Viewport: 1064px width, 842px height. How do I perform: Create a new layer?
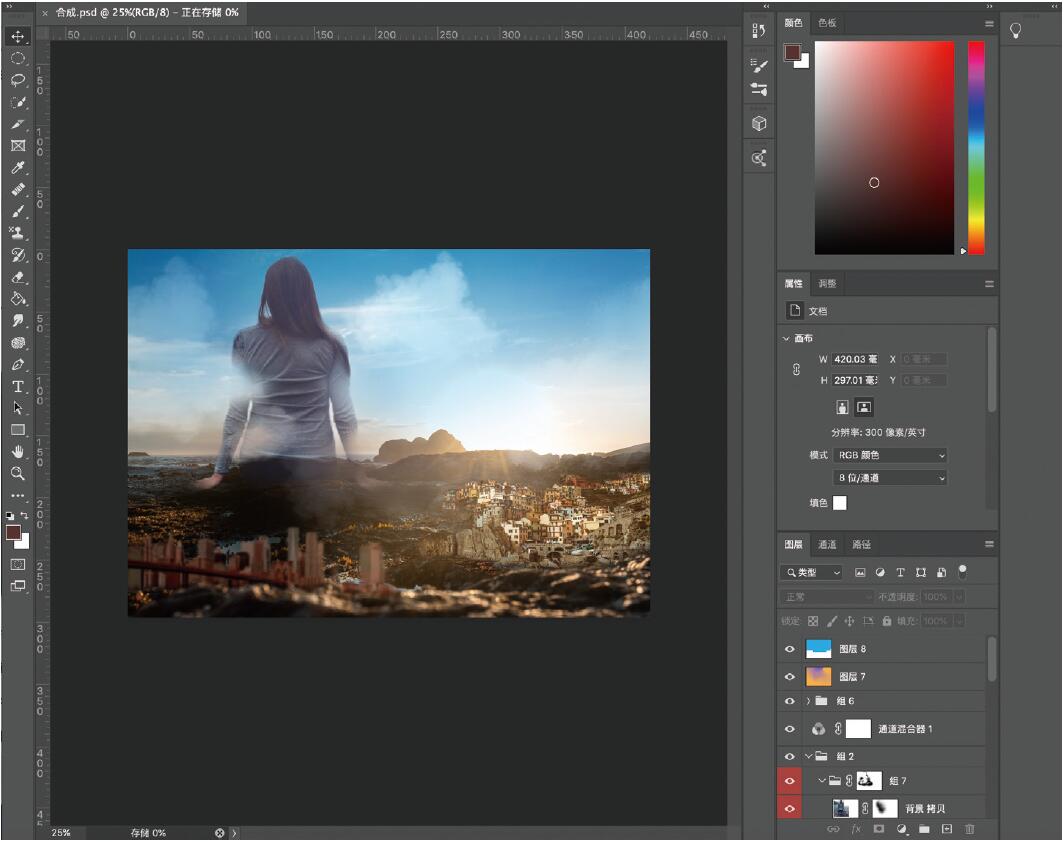[947, 829]
